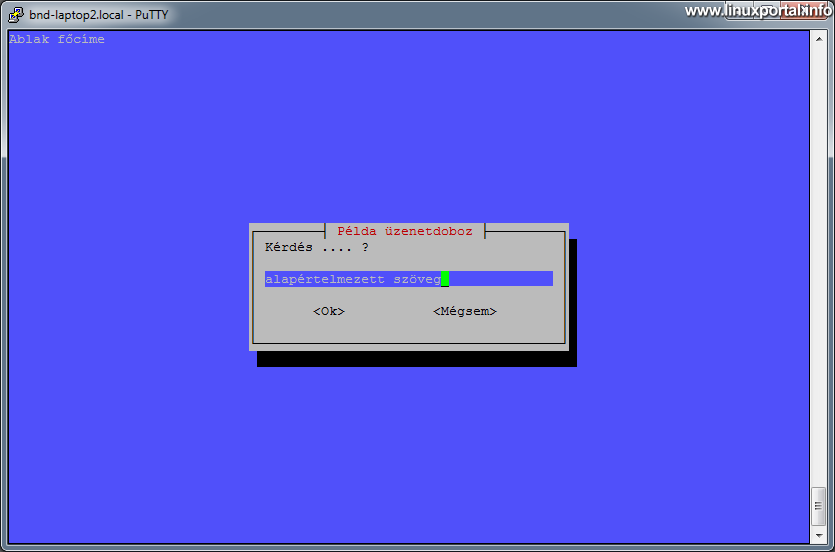
Task: Click the scrollbar up arrow
Action: (818, 39)
